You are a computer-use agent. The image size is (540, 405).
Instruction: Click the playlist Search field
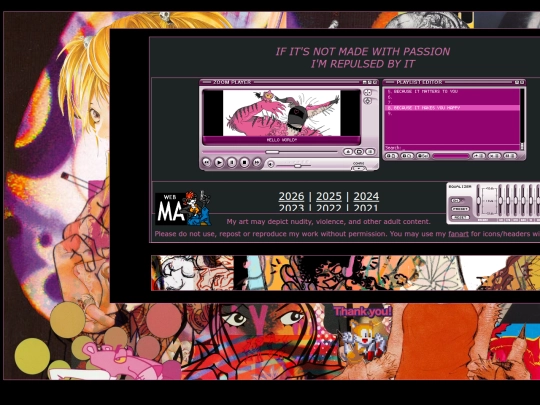tap(452, 148)
